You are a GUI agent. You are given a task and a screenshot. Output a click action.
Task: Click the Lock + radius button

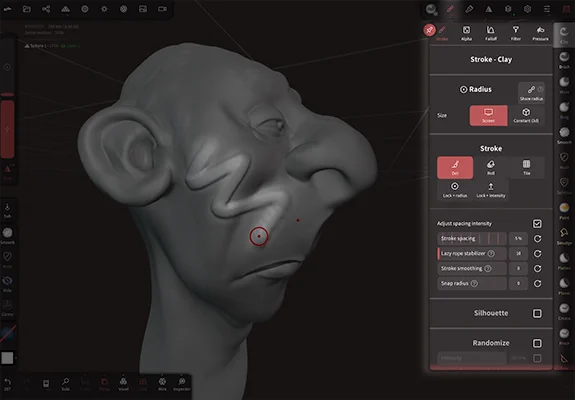click(455, 190)
